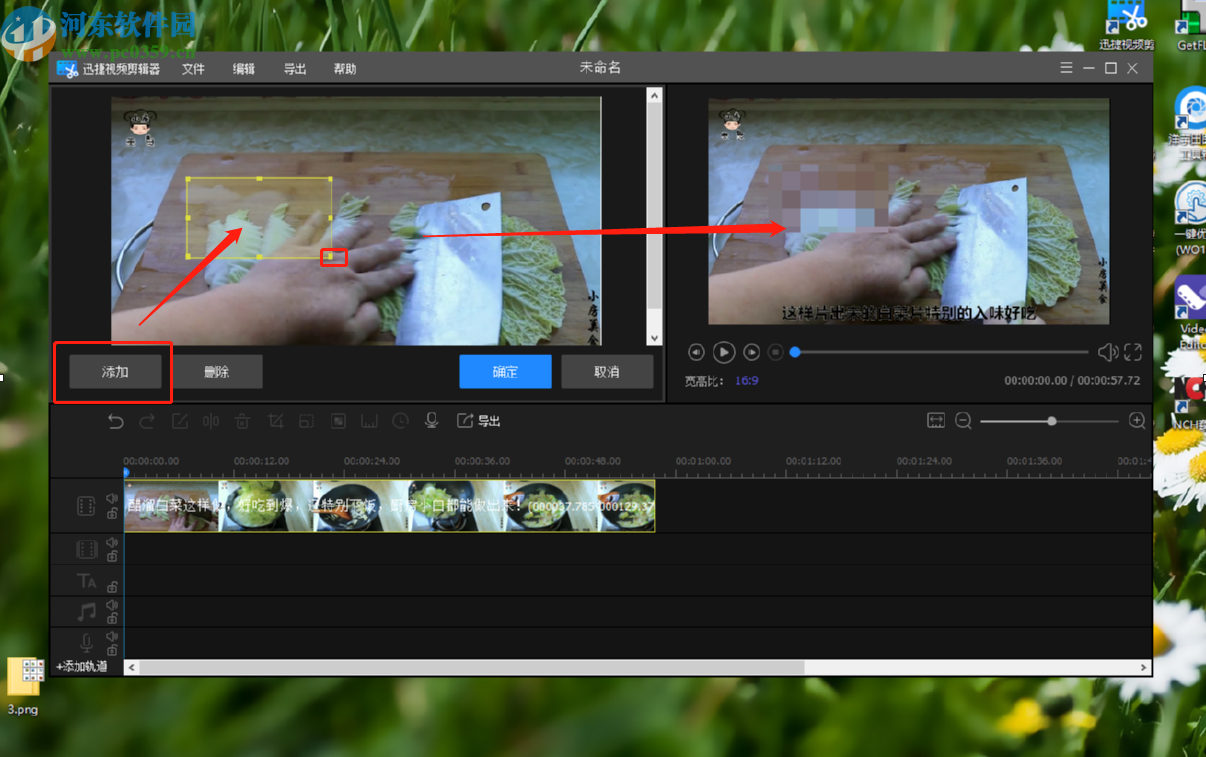Screen dimensions: 1206x757
Task: Click the mosaic tool icon in the toolbar
Action: pyautogui.click(x=338, y=421)
